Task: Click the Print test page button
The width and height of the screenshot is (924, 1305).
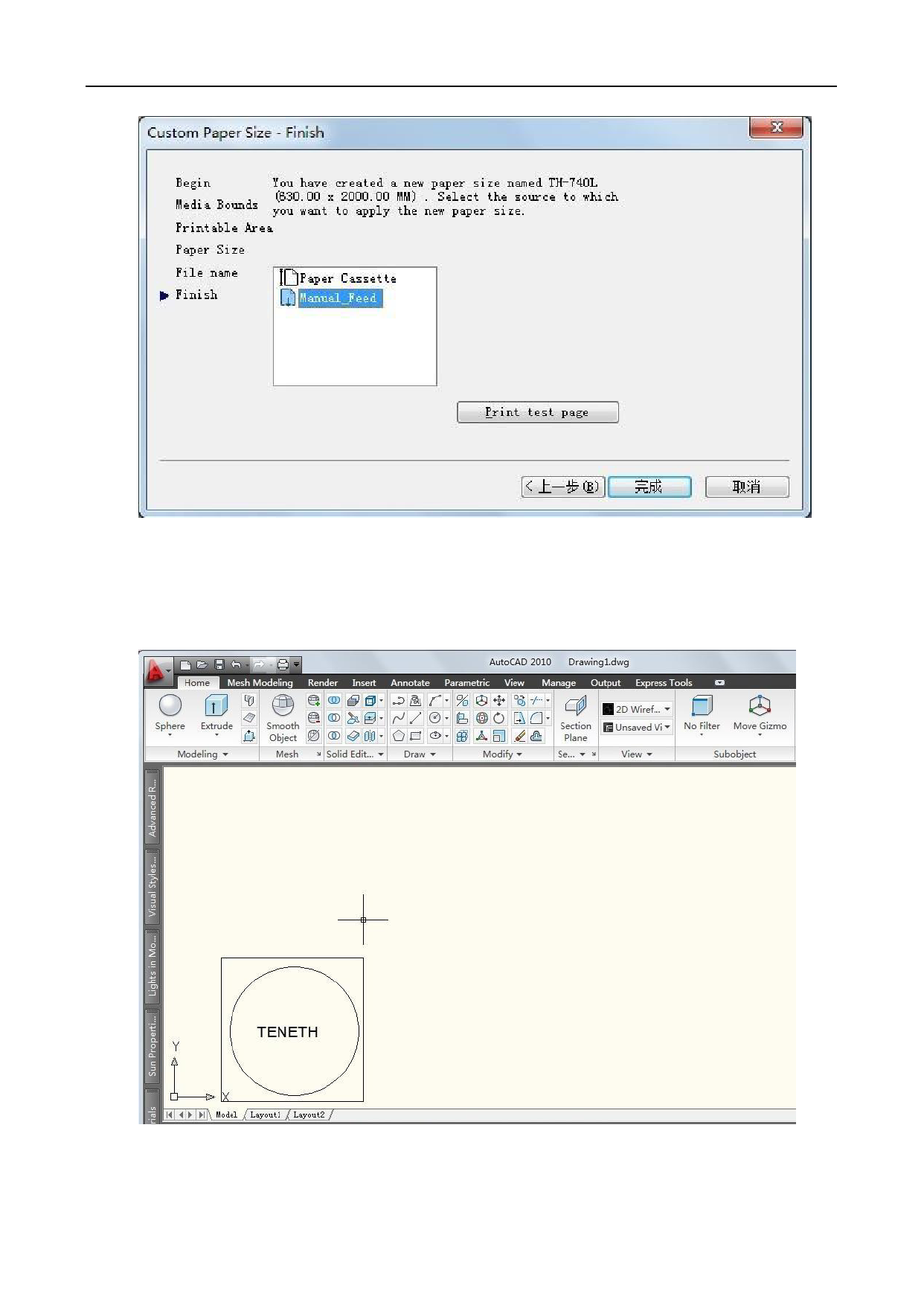Action: pyautogui.click(x=537, y=412)
